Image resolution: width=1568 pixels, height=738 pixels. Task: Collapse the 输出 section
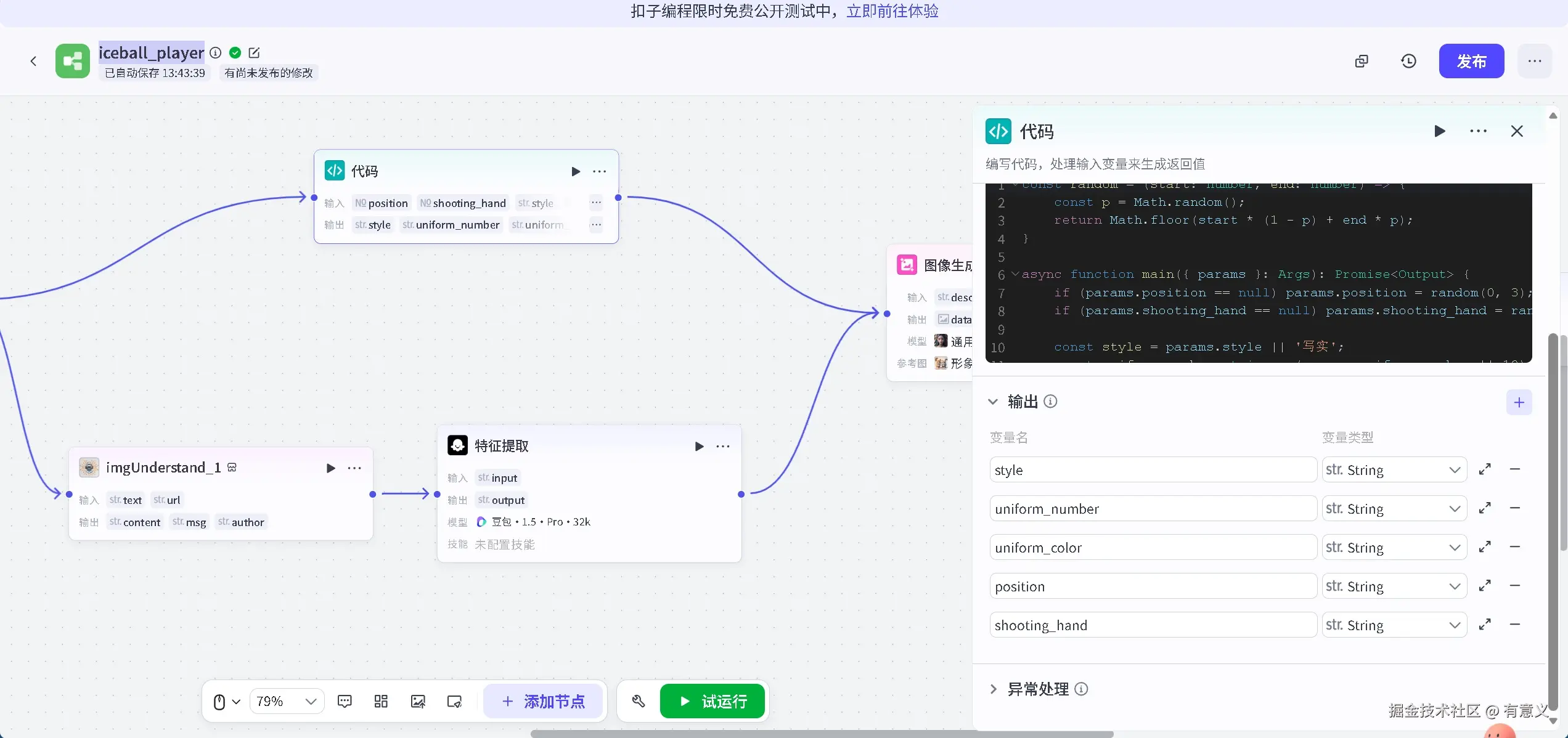[x=992, y=402]
